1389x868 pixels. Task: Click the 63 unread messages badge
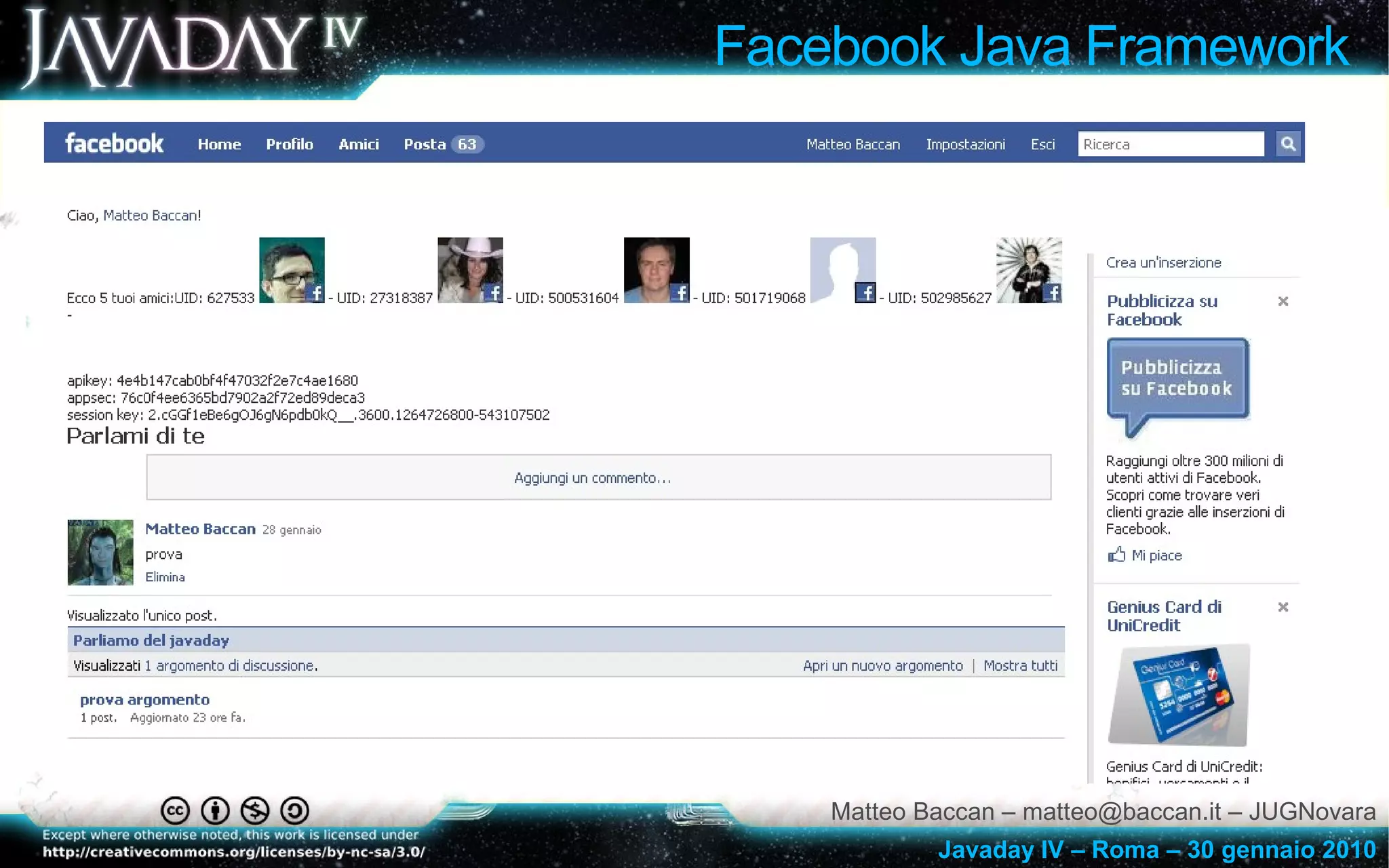pyautogui.click(x=467, y=144)
